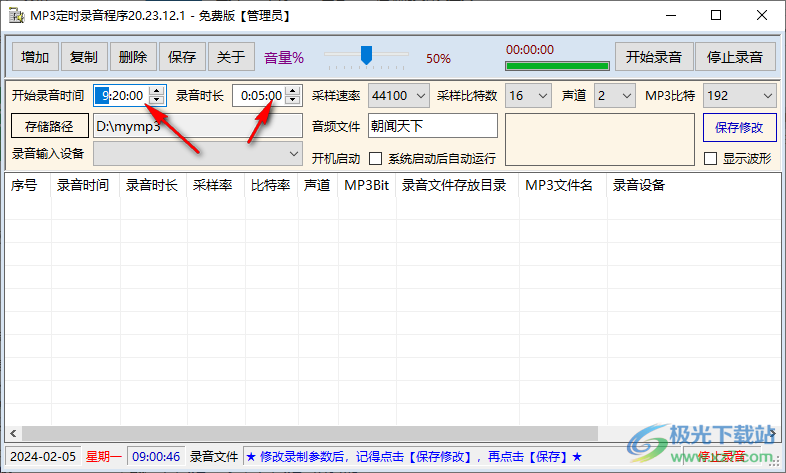Click the MP3文件名 column header
The width and height of the screenshot is (786, 473).
coord(563,185)
